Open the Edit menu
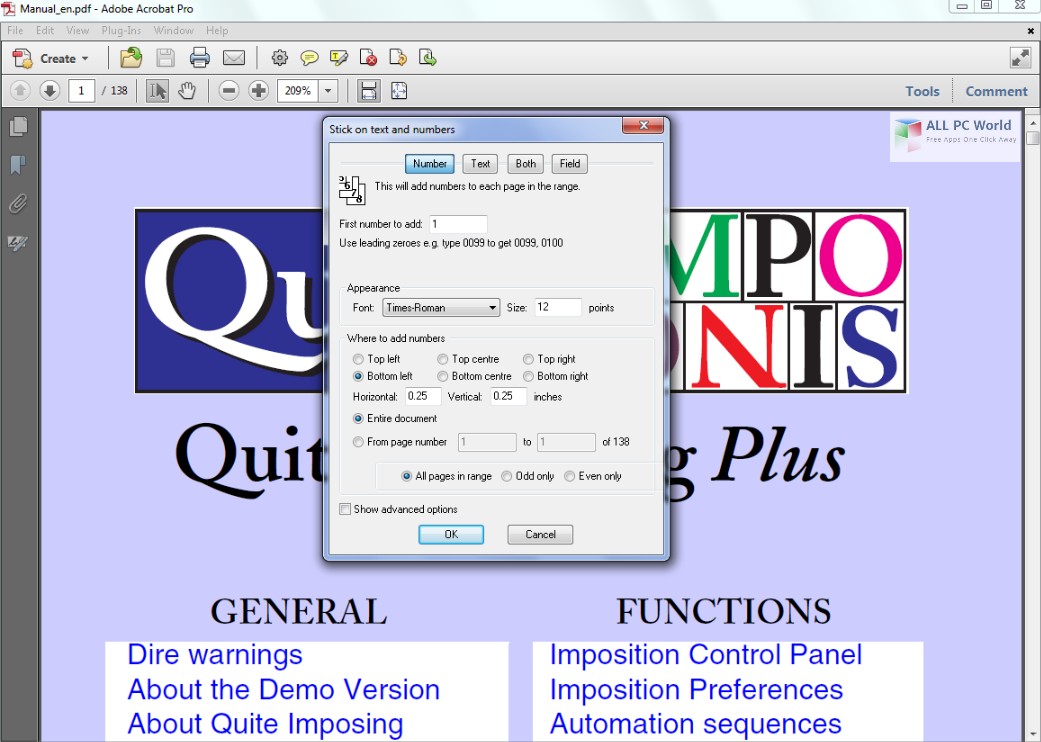The image size is (1041, 742). coord(45,31)
